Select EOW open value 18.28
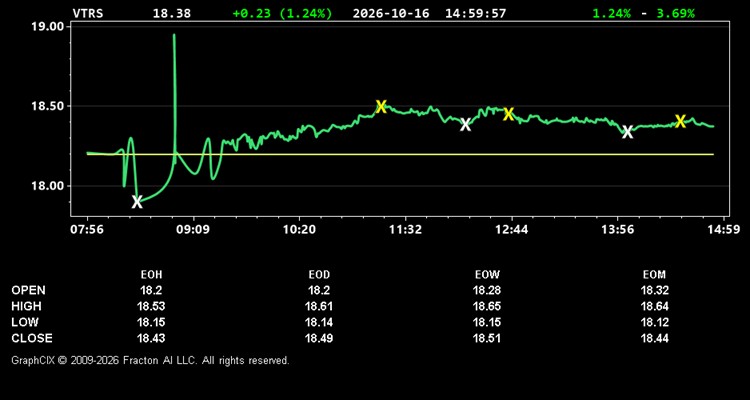Screen dimensions: 750x400 click(487, 290)
